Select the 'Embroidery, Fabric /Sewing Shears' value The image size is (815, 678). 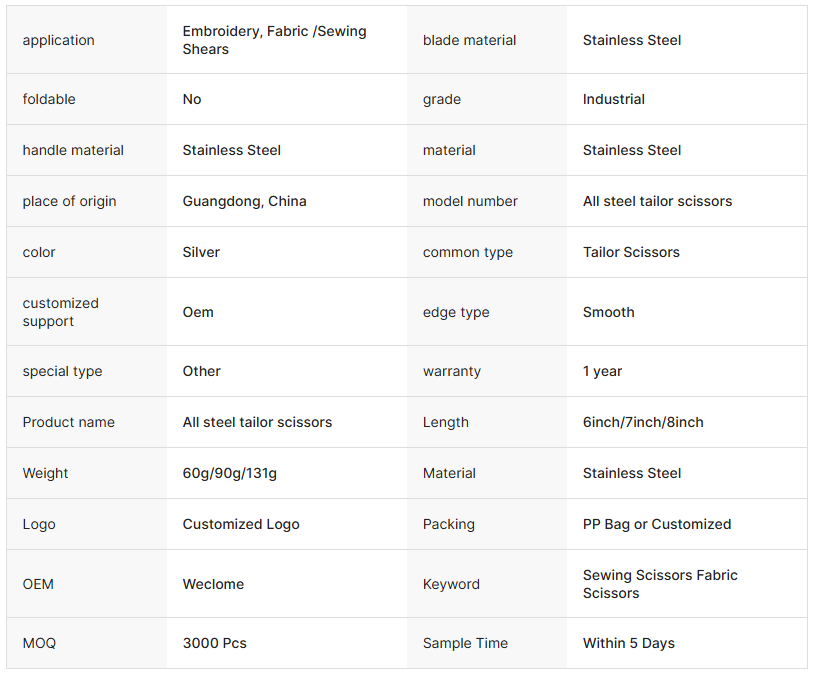pyautogui.click(x=274, y=40)
